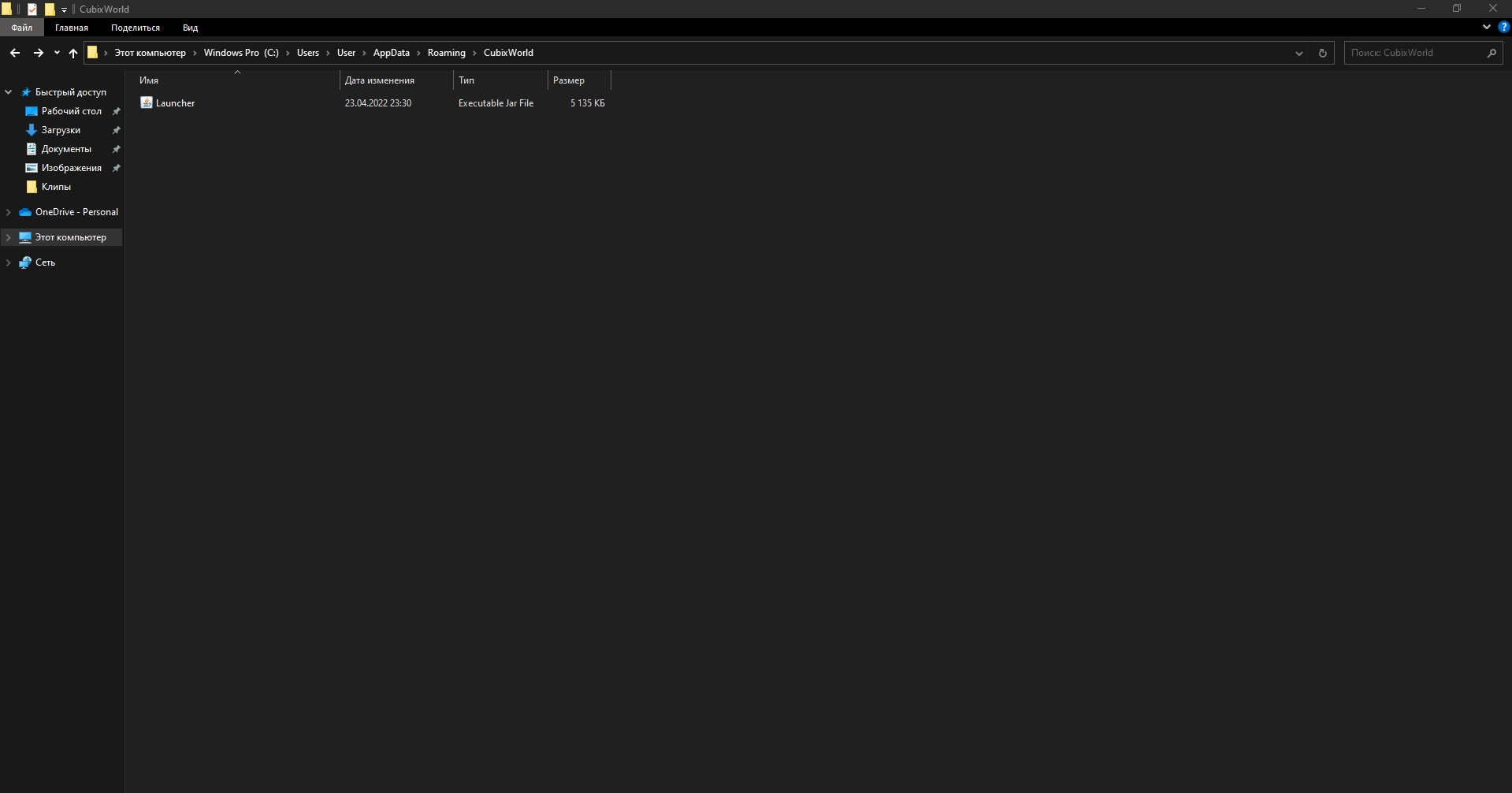
Task: Open OneDrive - Personal in sidebar
Action: tap(76, 212)
